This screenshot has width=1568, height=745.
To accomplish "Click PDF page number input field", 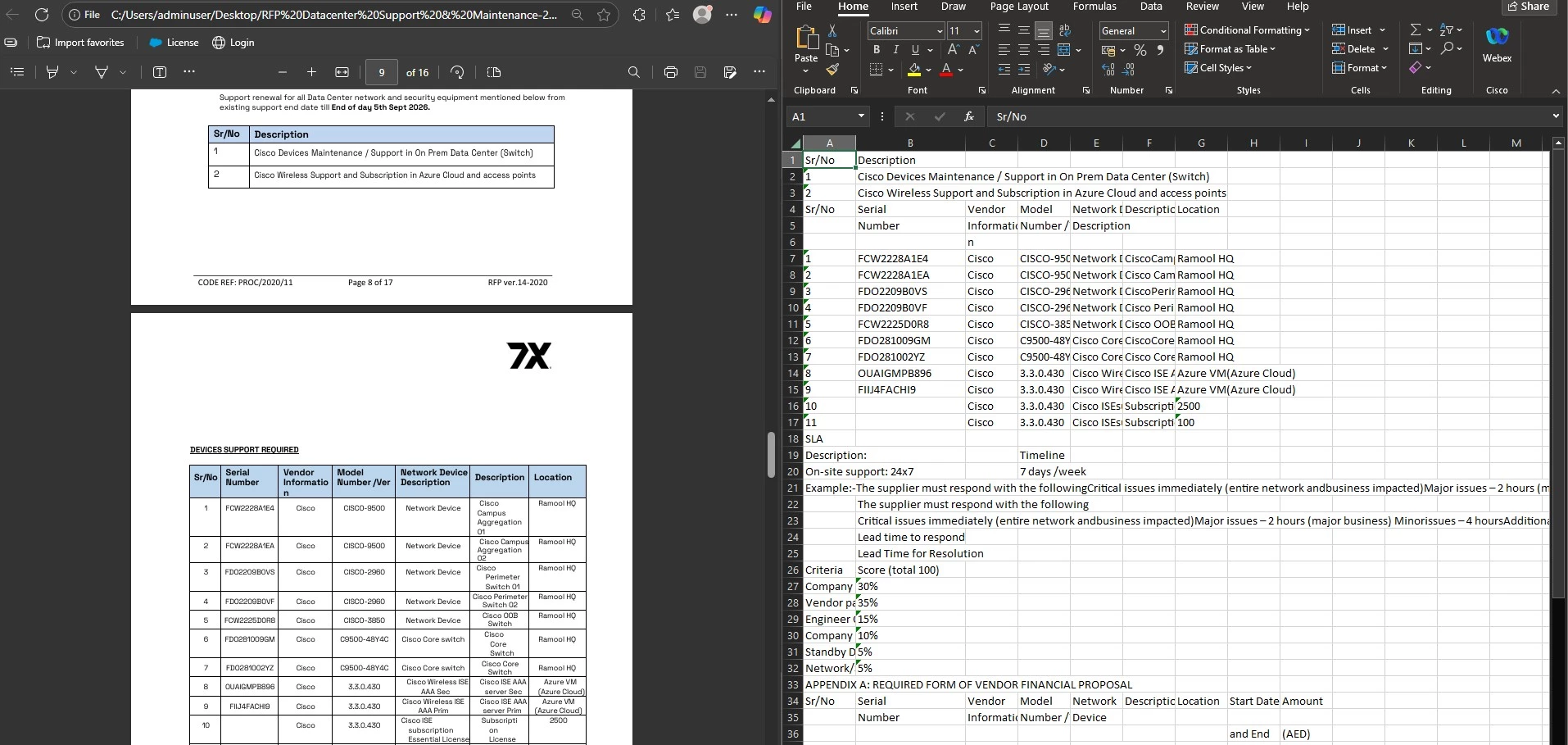I will [x=382, y=72].
